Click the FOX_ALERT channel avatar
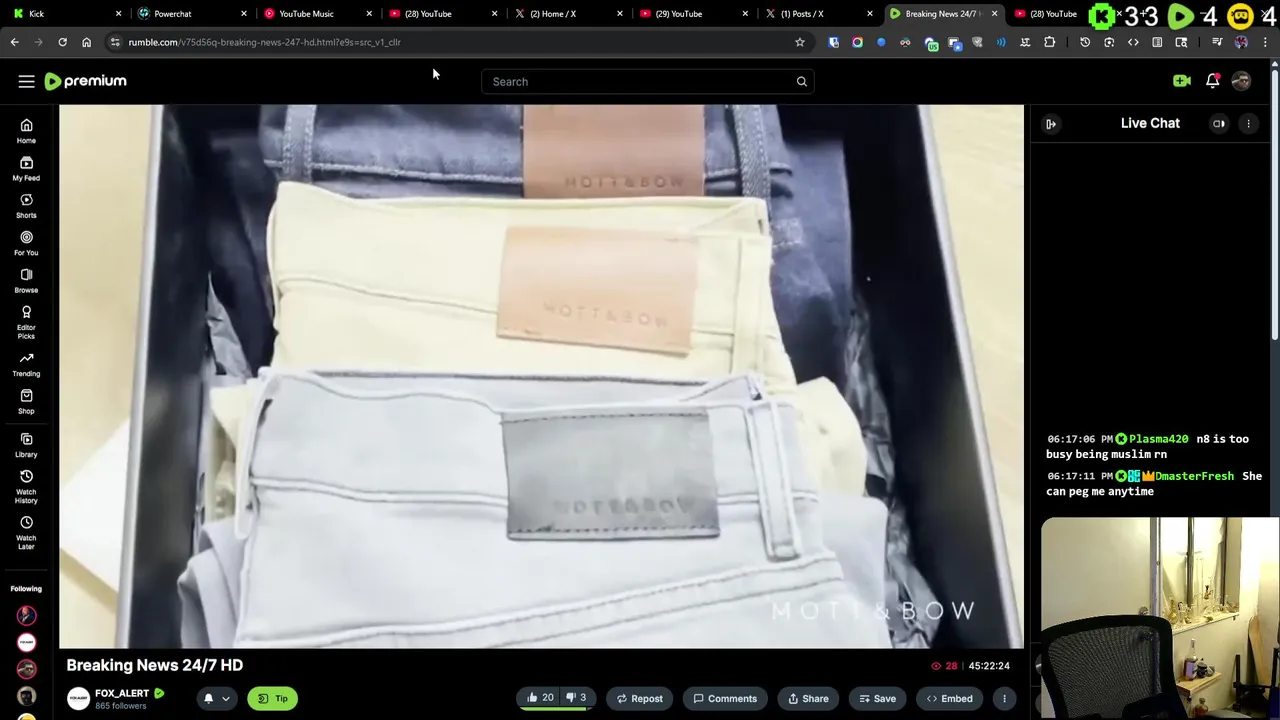The width and height of the screenshot is (1280, 720). tap(78, 699)
